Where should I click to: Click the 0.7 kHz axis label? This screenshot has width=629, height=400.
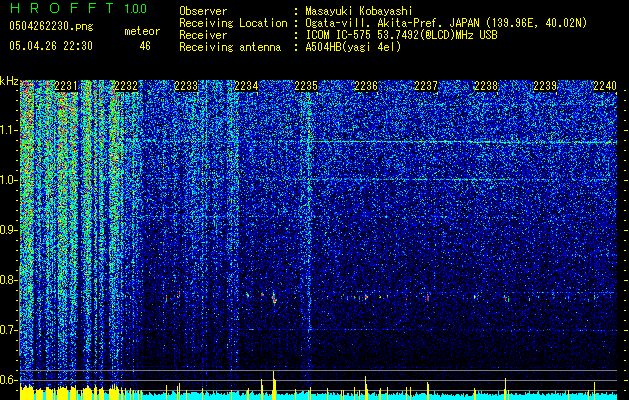pos(9,330)
